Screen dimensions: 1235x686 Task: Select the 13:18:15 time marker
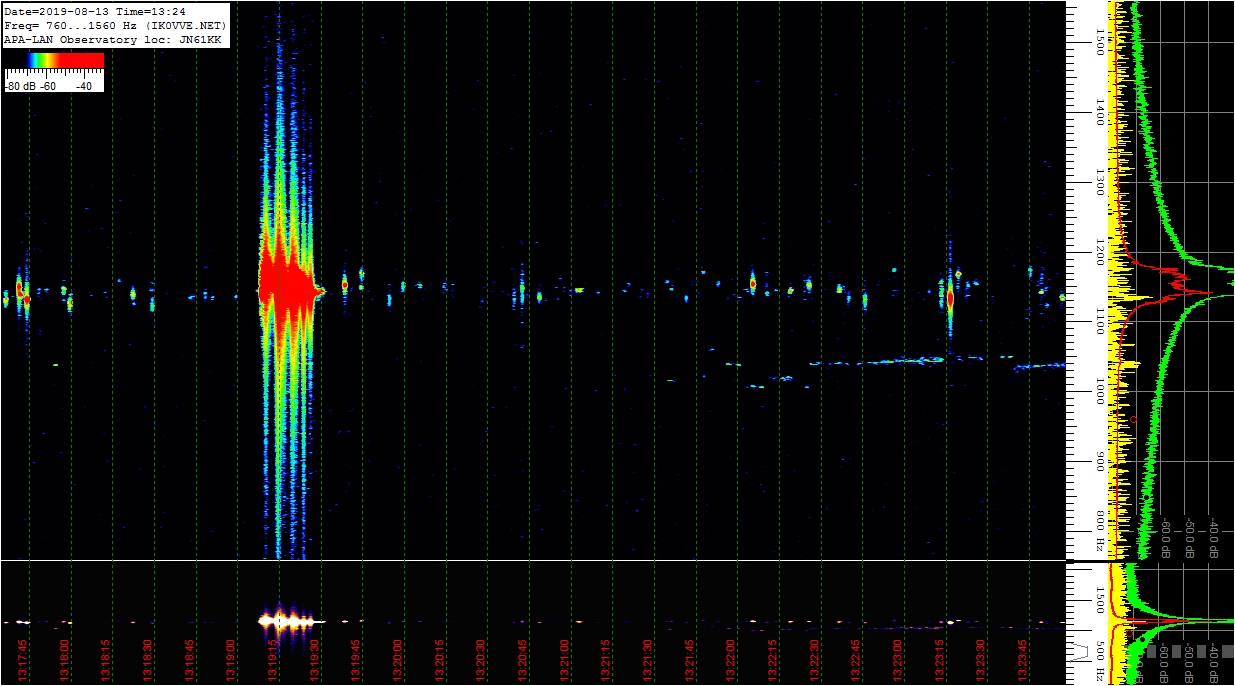coord(106,662)
